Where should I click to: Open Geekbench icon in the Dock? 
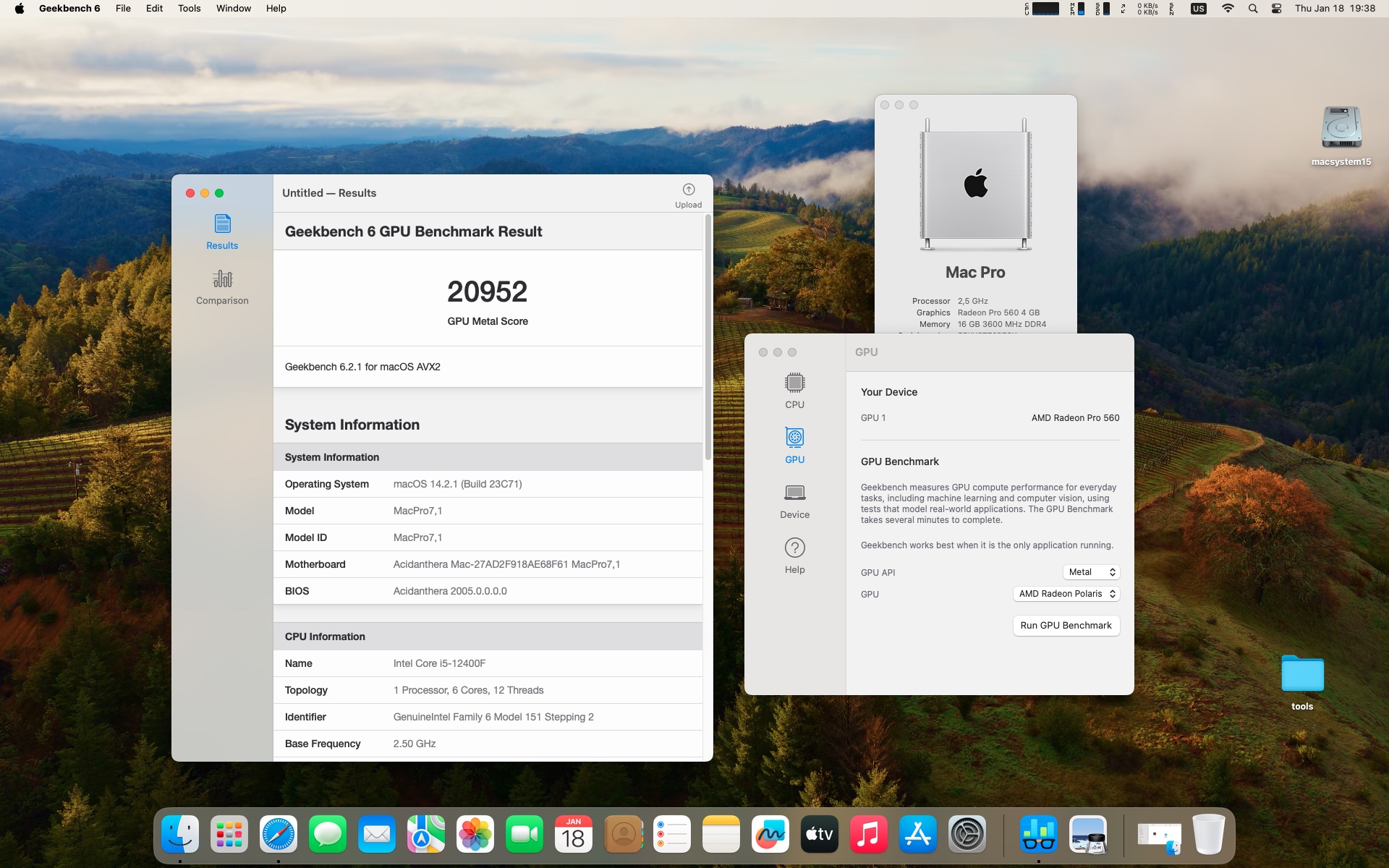click(x=1038, y=834)
